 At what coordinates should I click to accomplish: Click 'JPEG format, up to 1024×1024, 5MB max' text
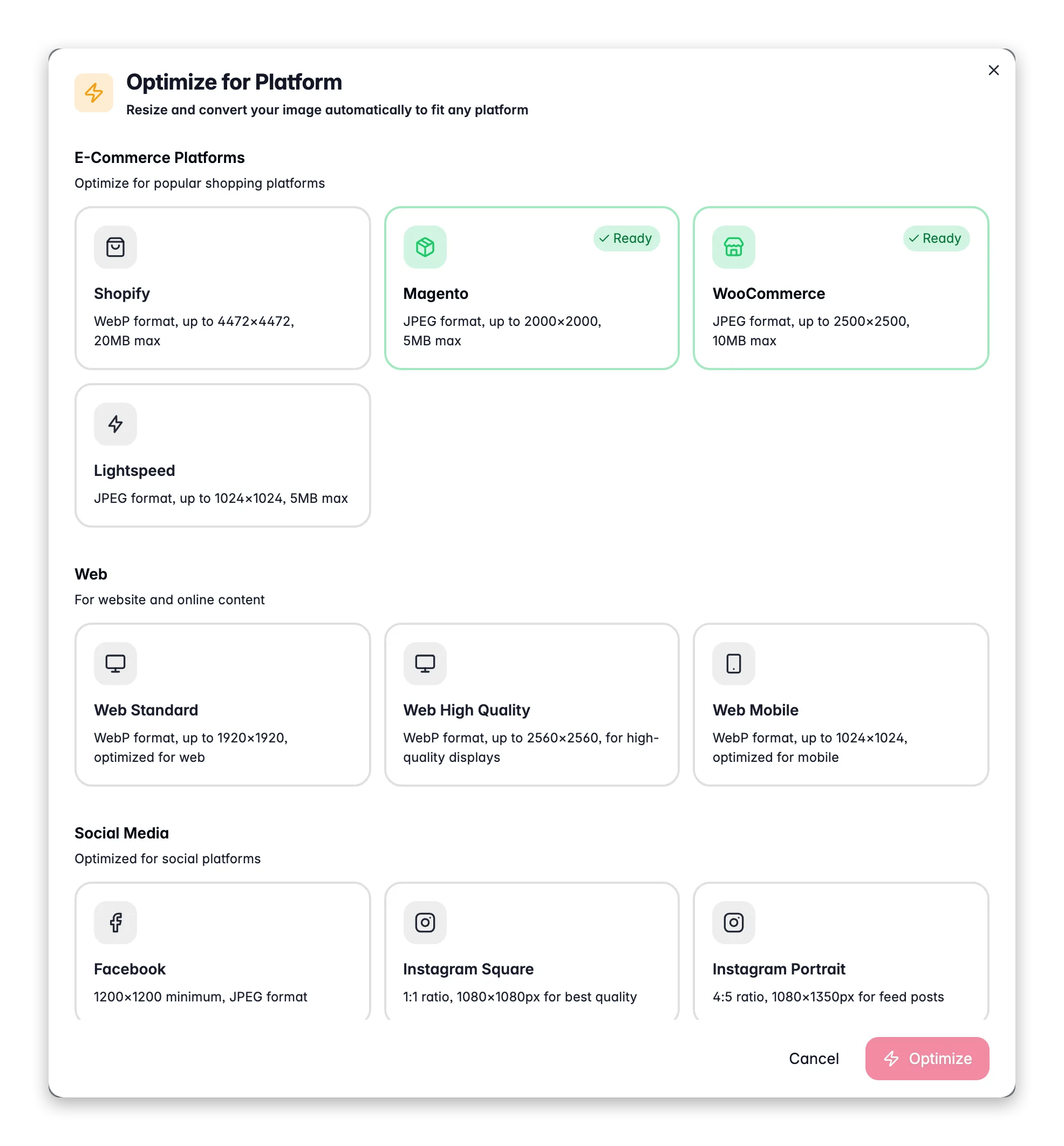coord(221,498)
